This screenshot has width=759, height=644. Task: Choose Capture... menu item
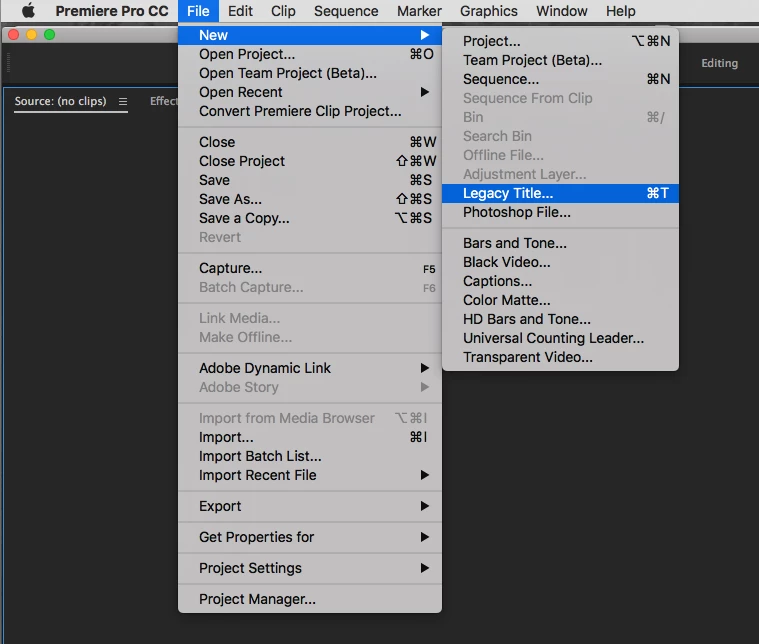pyautogui.click(x=310, y=268)
